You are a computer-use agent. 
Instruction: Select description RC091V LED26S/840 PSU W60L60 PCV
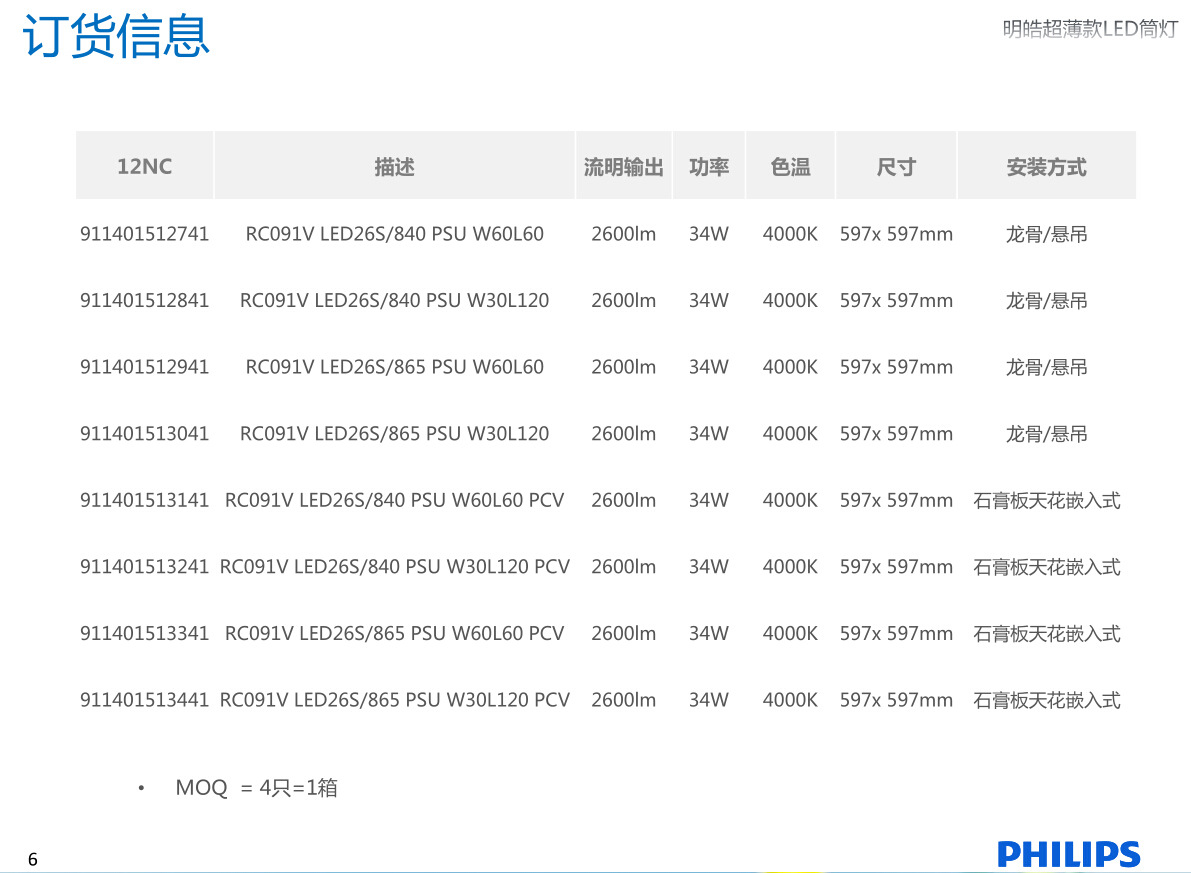pos(394,501)
